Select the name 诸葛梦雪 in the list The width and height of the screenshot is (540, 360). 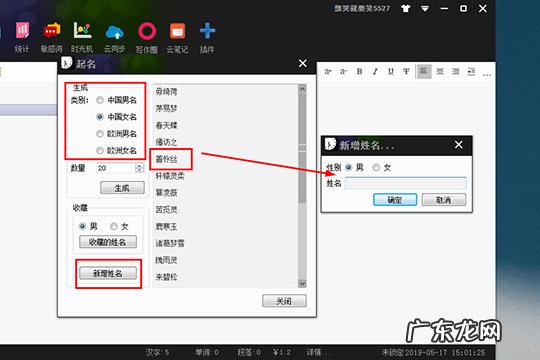[x=170, y=244]
